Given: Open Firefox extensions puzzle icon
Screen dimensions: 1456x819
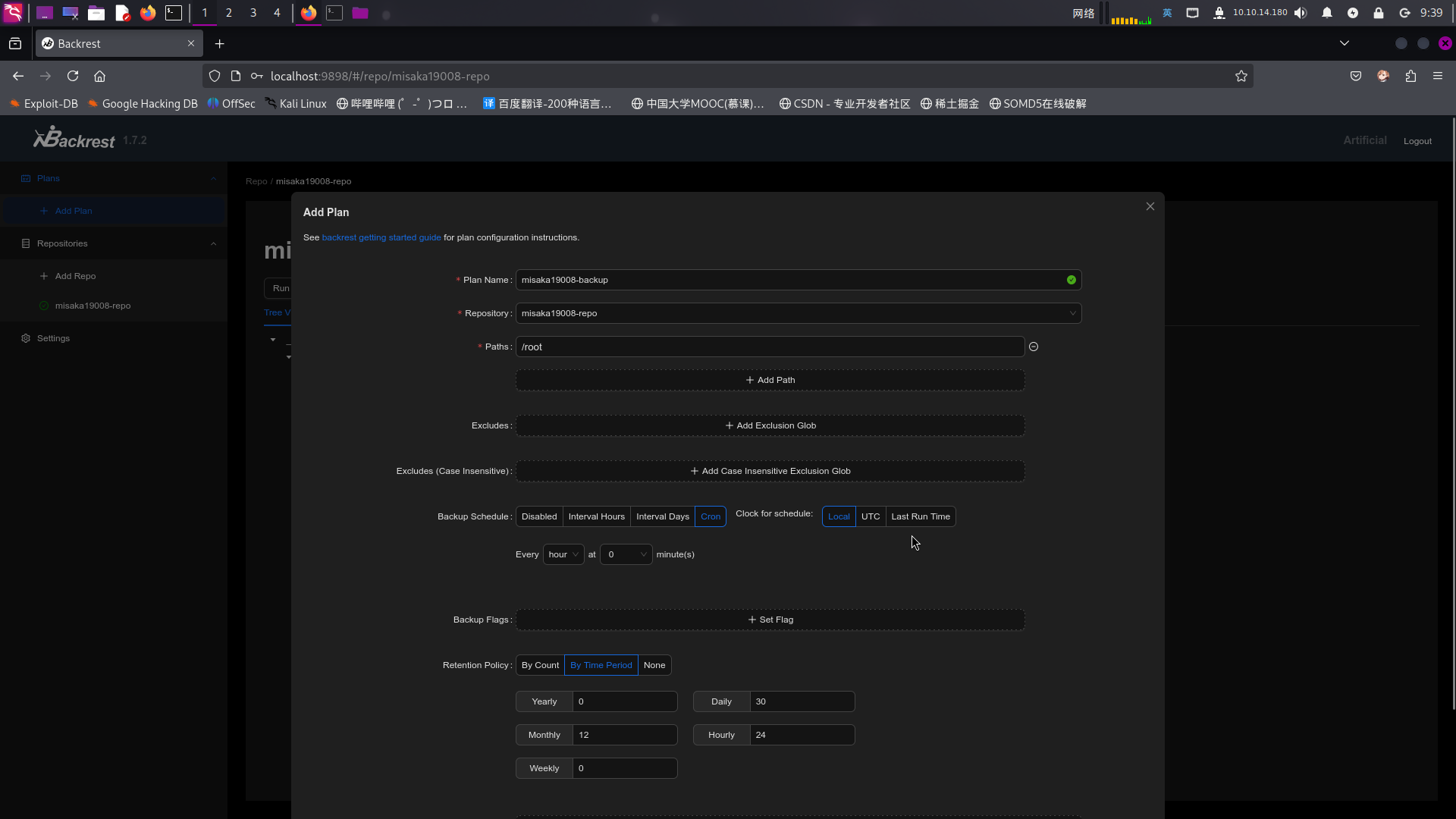Looking at the screenshot, I should click(x=1410, y=76).
